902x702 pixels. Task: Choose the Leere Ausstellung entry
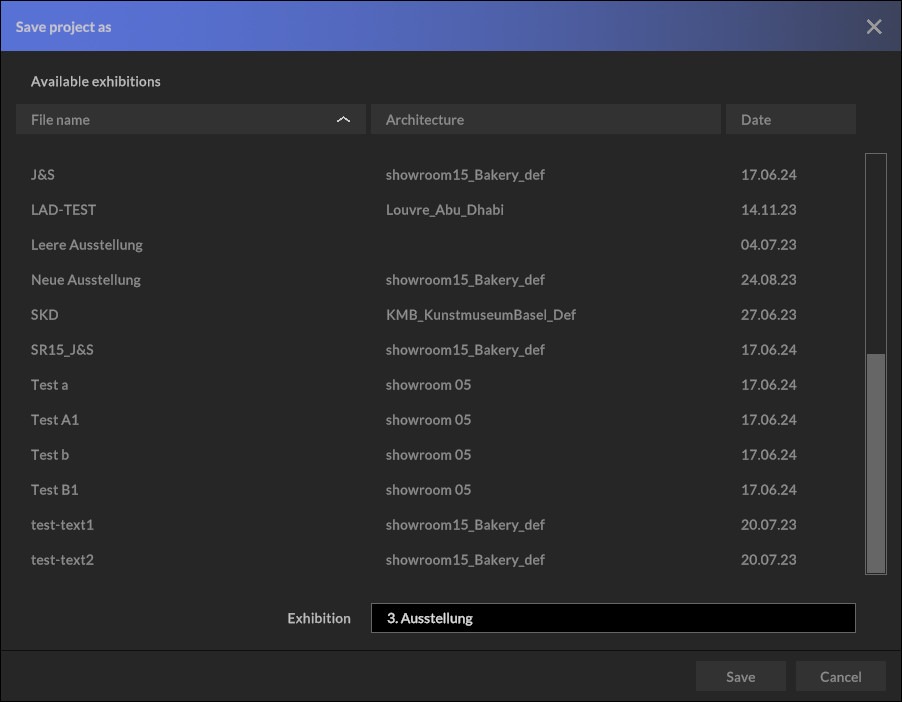tap(87, 245)
